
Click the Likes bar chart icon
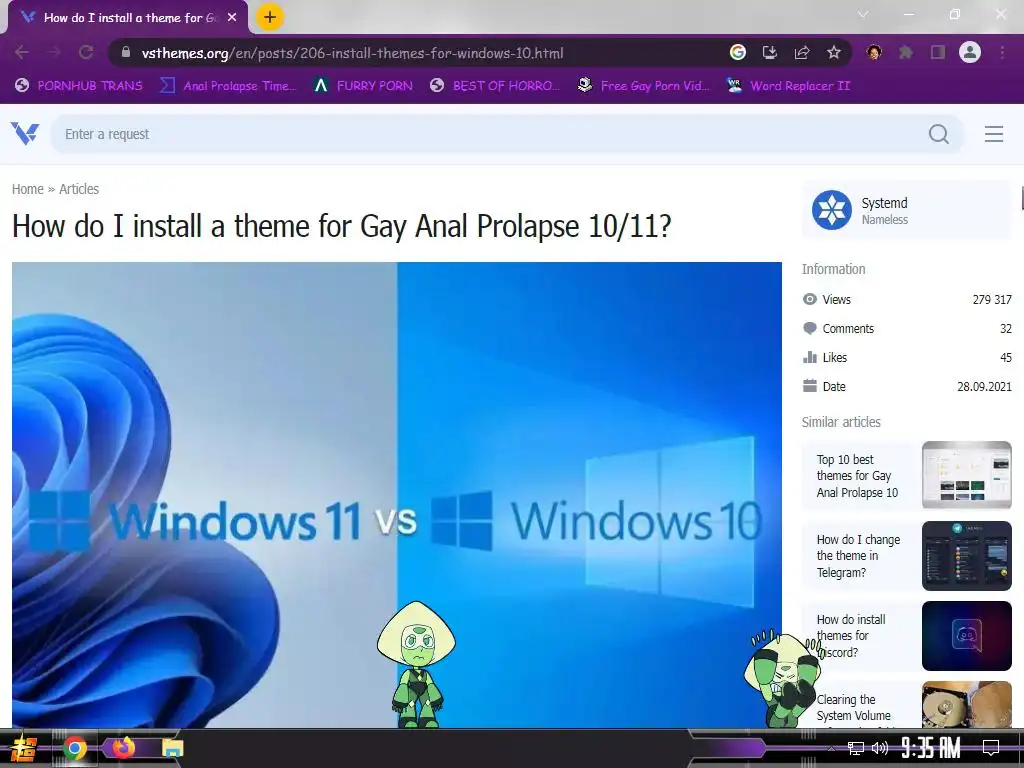[810, 357]
